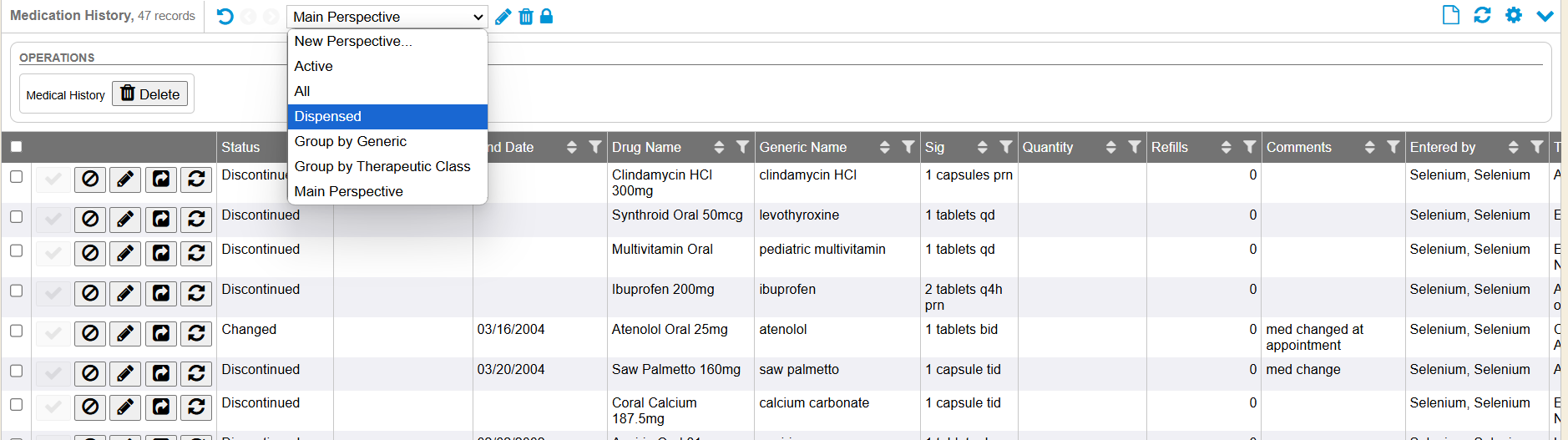
Task: Select Dispensed from the perspective list
Action: point(328,116)
